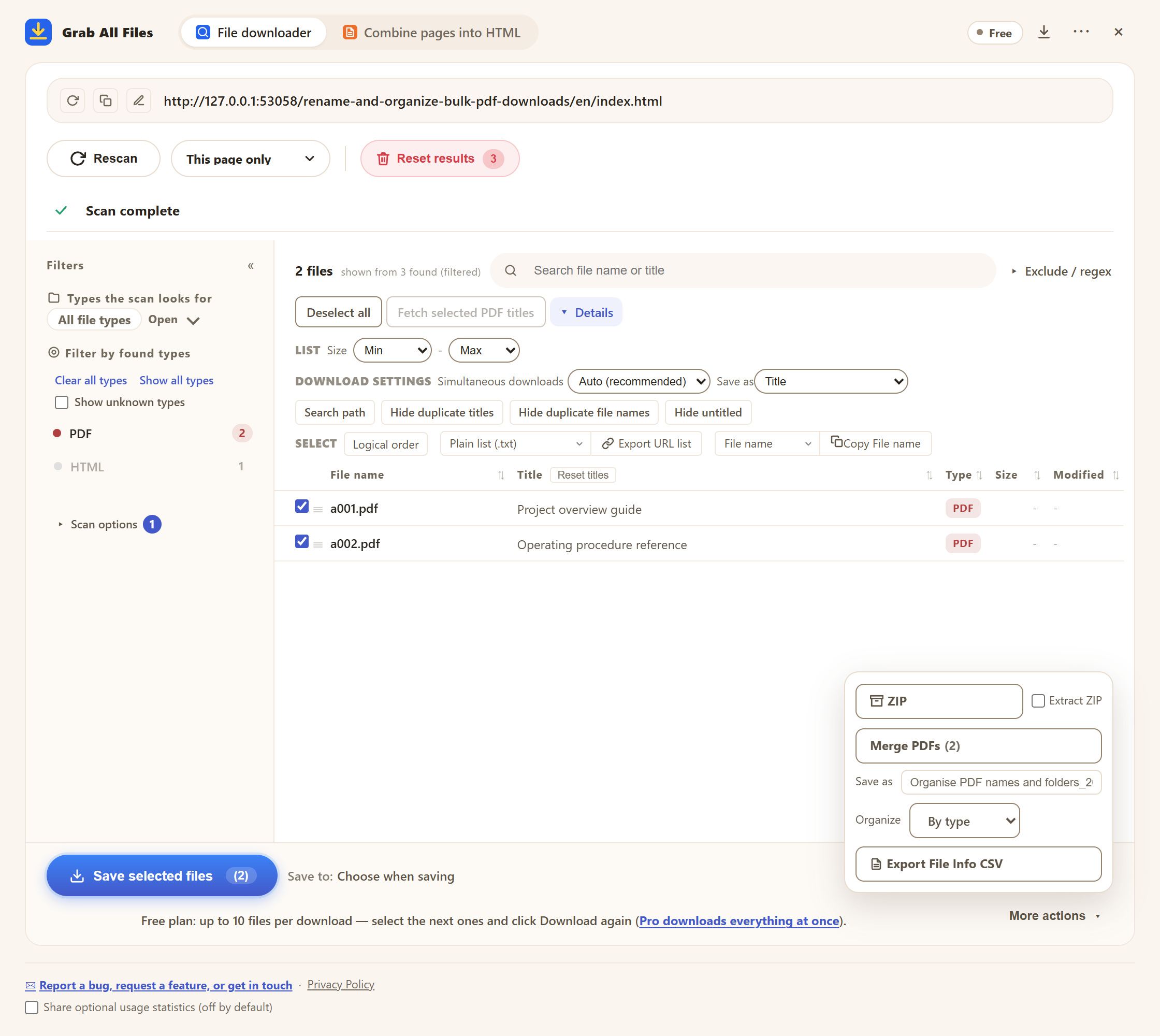Click the Merge PDFs (2) button
This screenshot has height=1036, width=1160.
point(978,746)
